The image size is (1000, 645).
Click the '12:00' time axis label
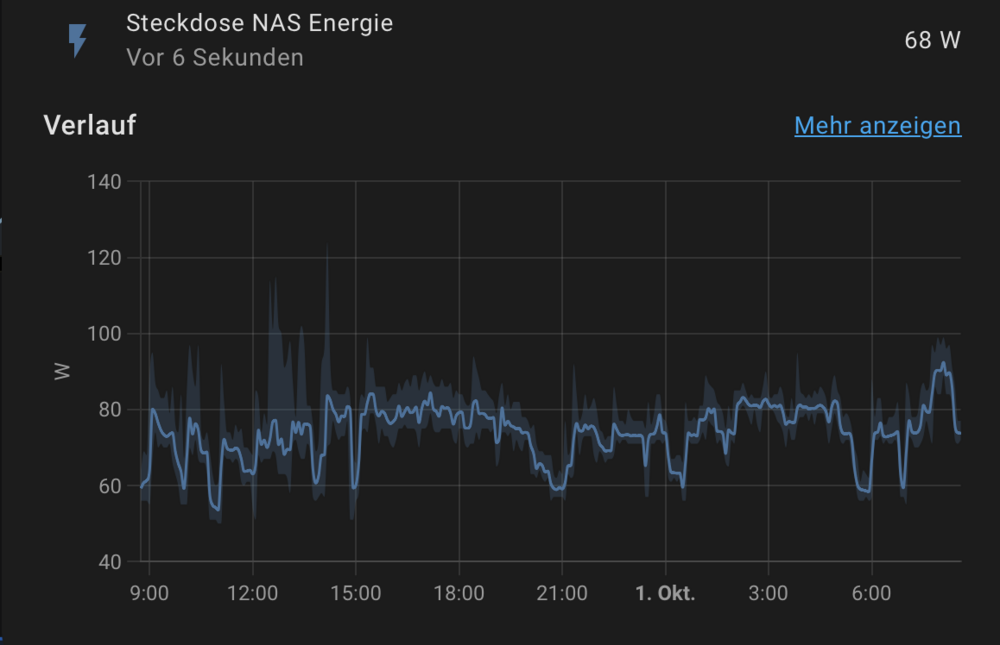pyautogui.click(x=253, y=593)
